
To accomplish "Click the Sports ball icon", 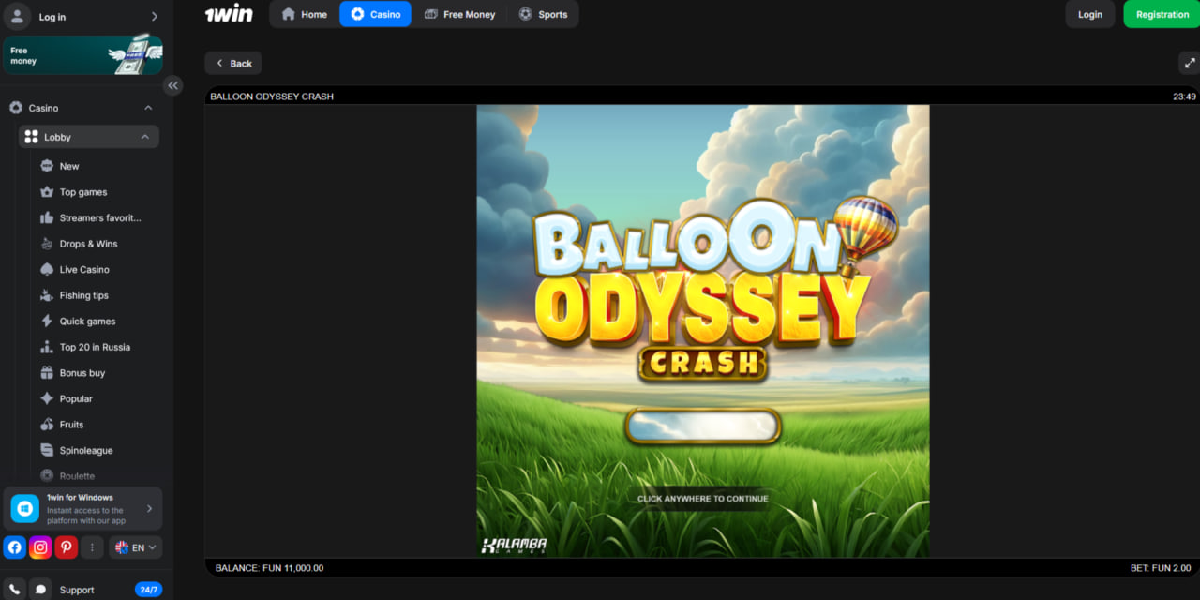I will click(x=525, y=14).
